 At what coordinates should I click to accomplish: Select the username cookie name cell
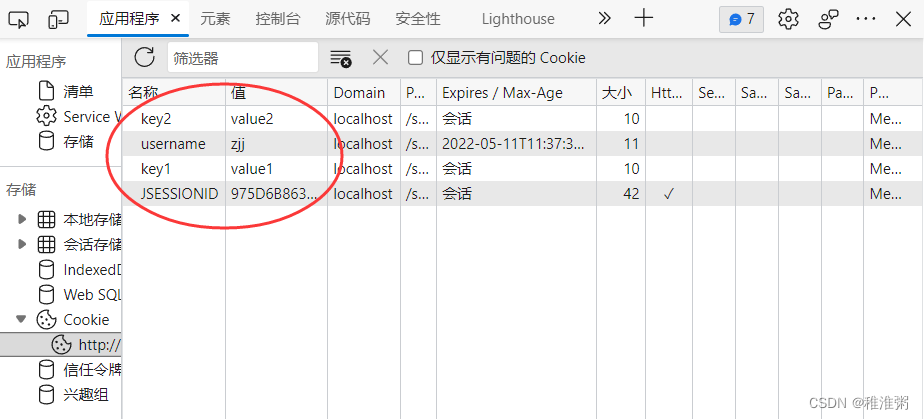click(173, 144)
